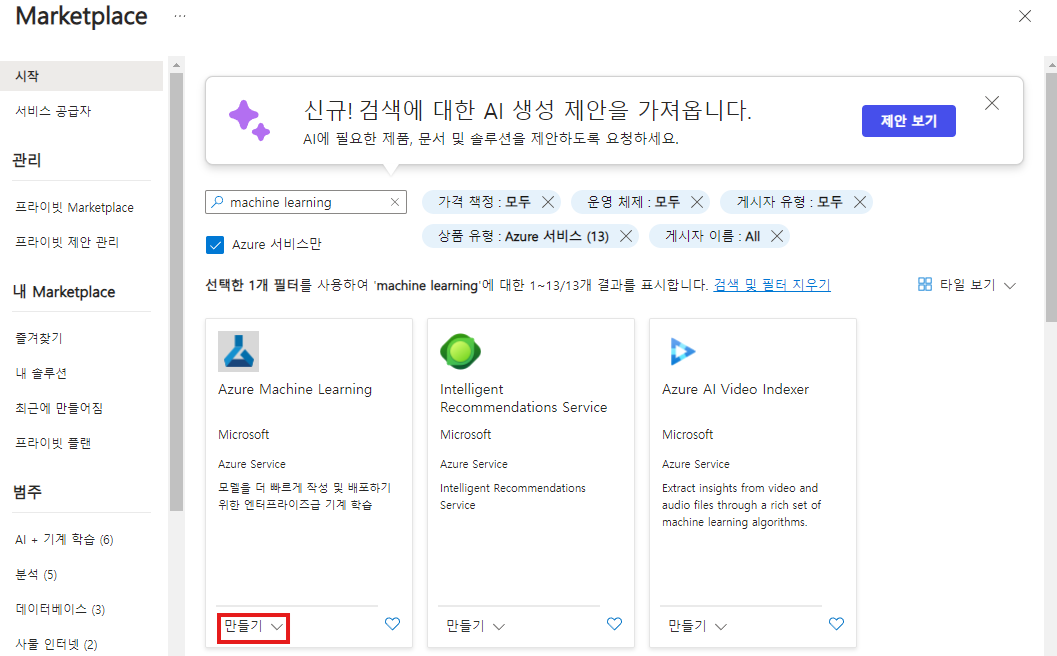Open the Azure AI Video Indexer title
The image size is (1057, 656).
point(735,389)
